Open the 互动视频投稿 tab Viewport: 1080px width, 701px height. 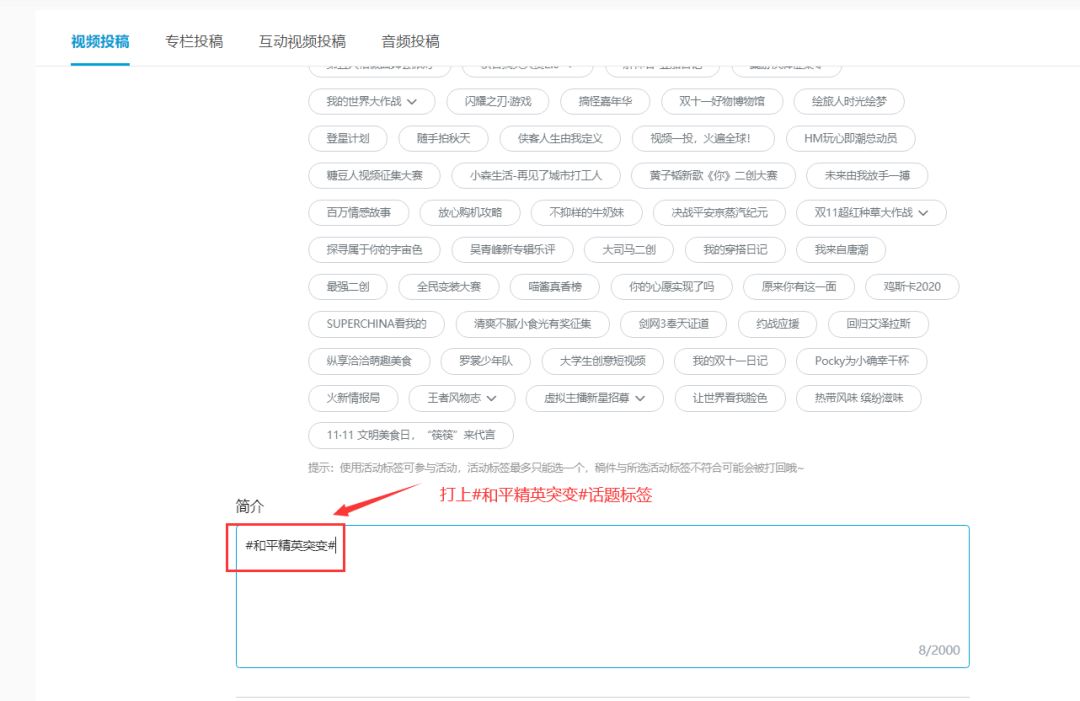pos(302,41)
